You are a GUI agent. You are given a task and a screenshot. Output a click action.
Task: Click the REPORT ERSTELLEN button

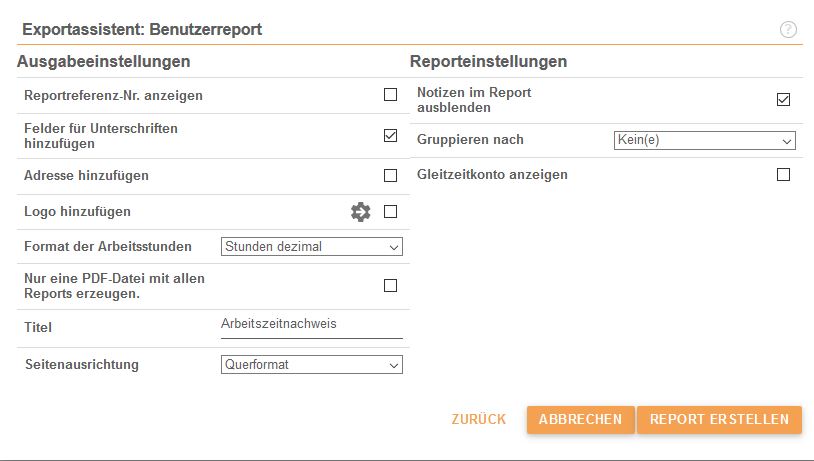(x=720, y=419)
